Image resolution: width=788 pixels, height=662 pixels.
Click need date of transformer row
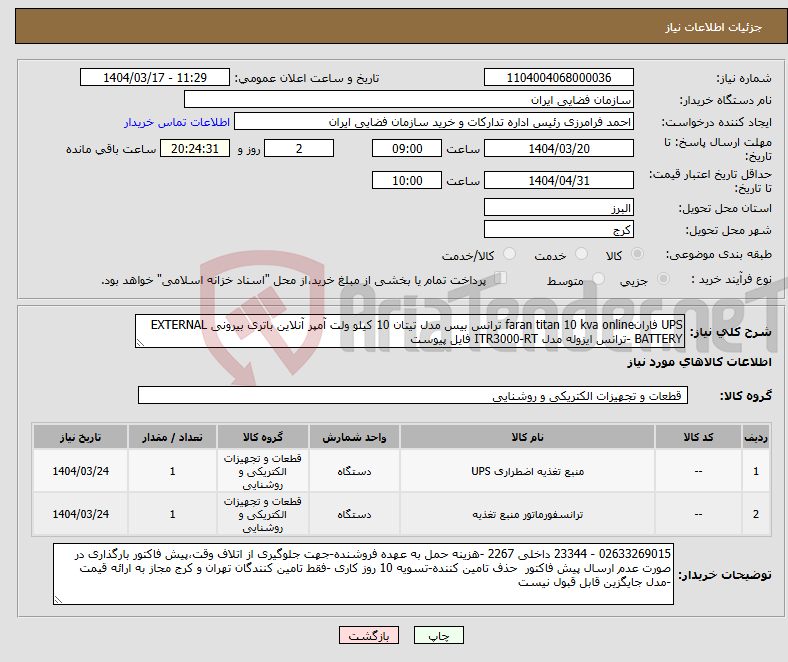(80, 514)
